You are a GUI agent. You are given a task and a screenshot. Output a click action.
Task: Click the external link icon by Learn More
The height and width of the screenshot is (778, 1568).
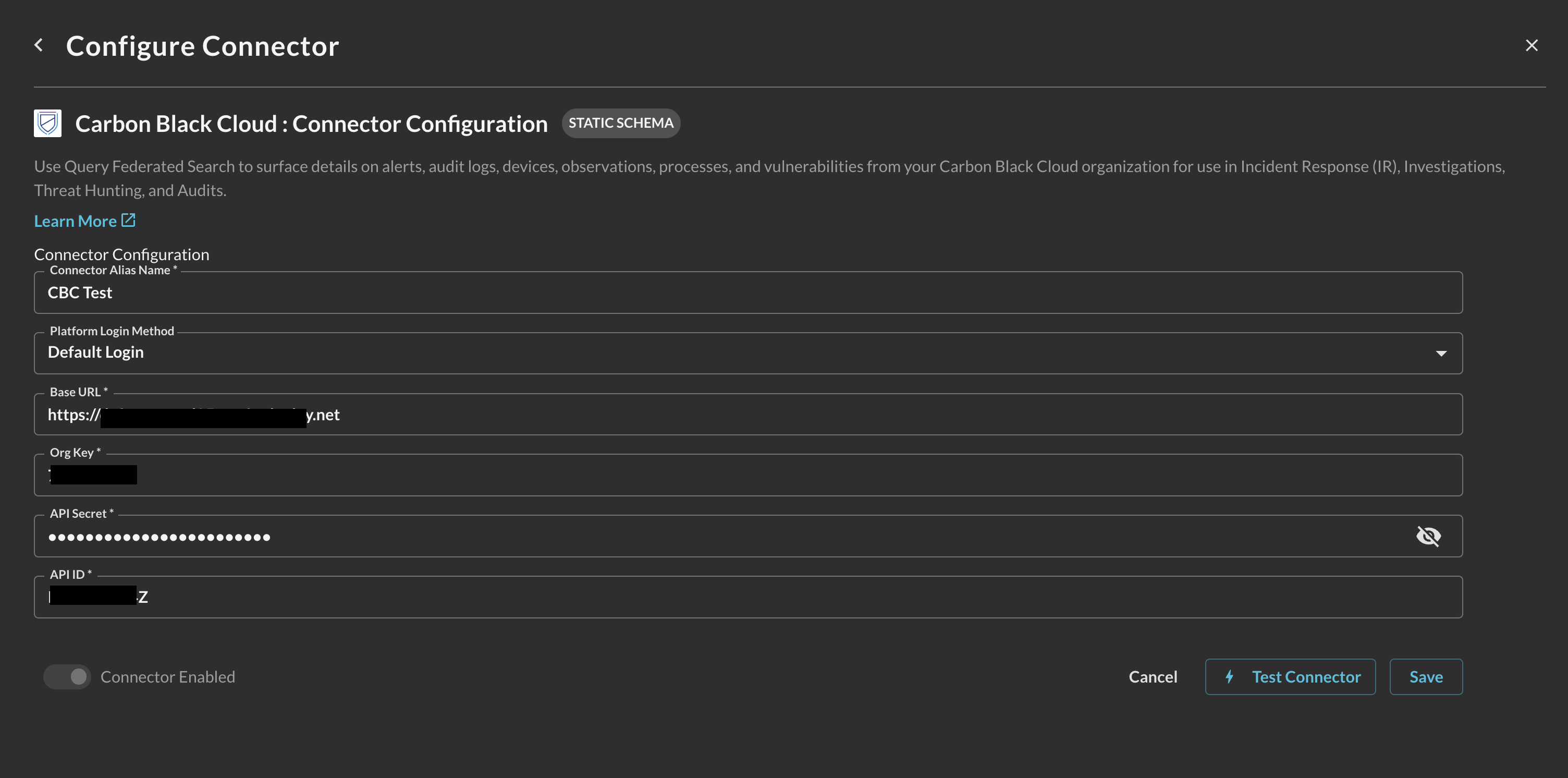pos(128,221)
